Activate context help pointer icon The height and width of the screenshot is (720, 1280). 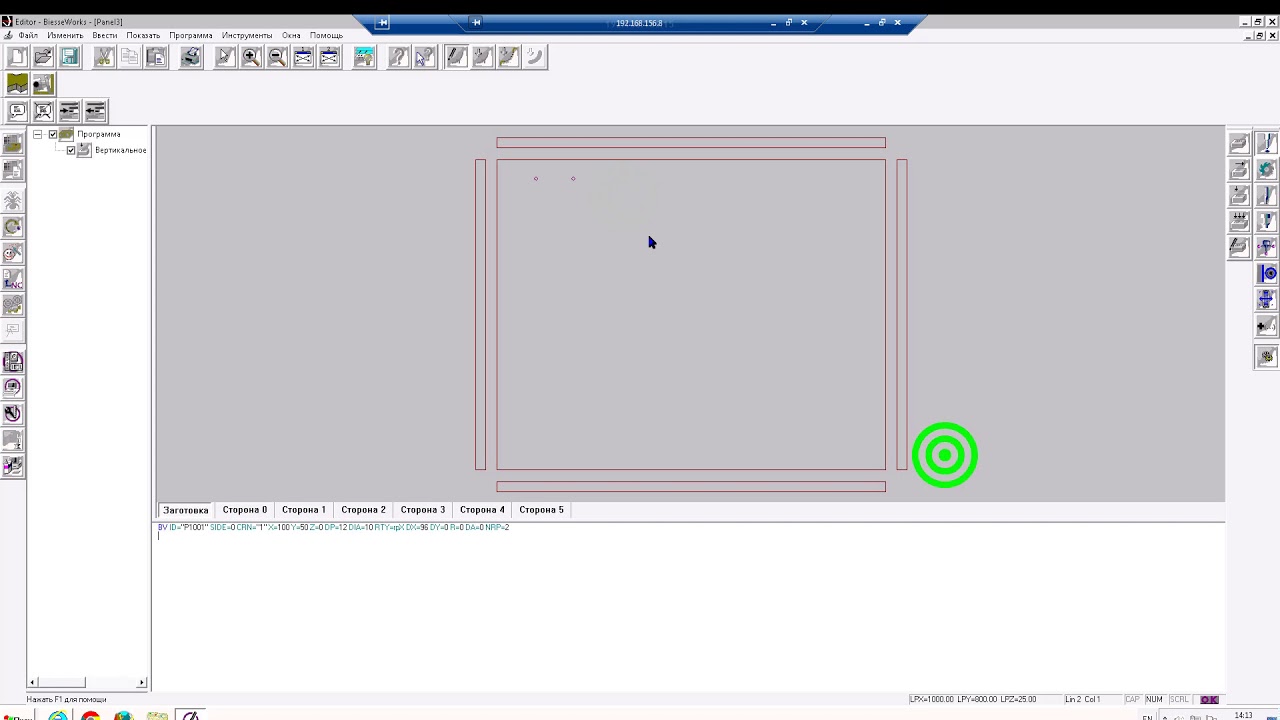pyautogui.click(x=424, y=57)
